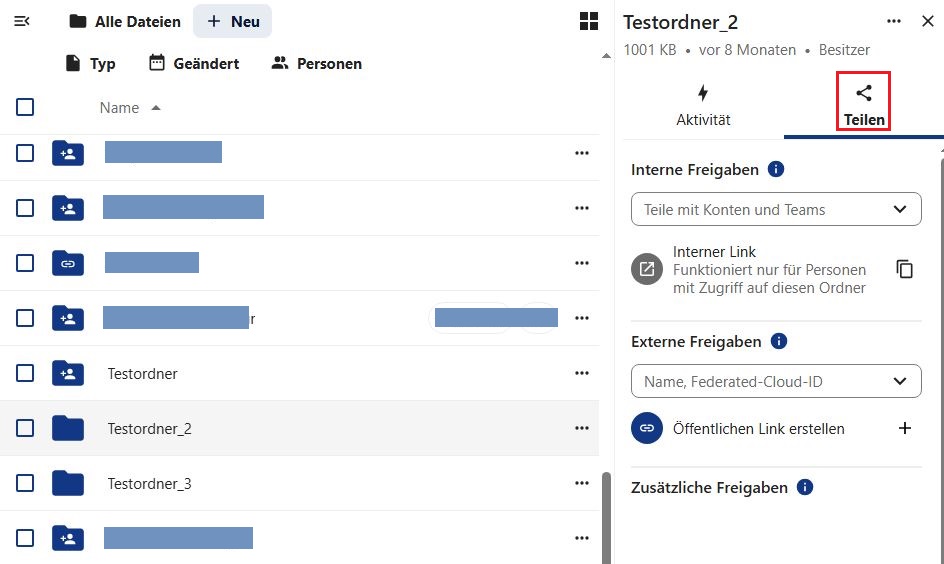
Task: Copy the internal link to clipboard
Action: tap(905, 269)
